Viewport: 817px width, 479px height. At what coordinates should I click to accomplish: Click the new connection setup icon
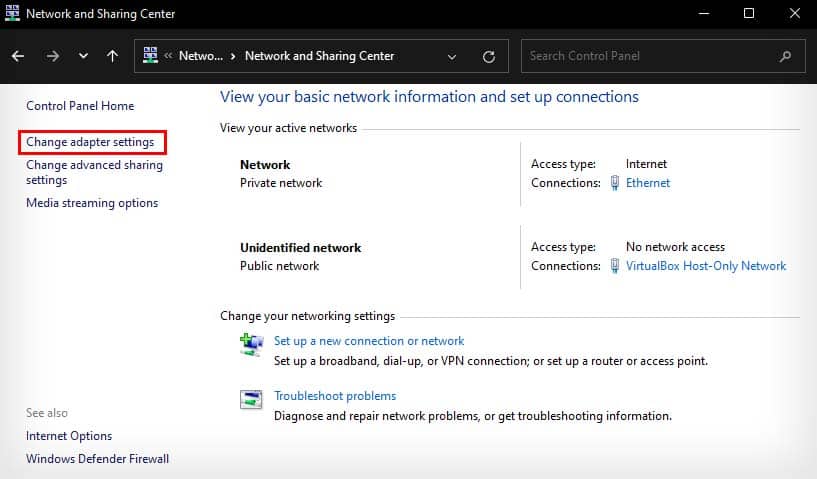(251, 345)
